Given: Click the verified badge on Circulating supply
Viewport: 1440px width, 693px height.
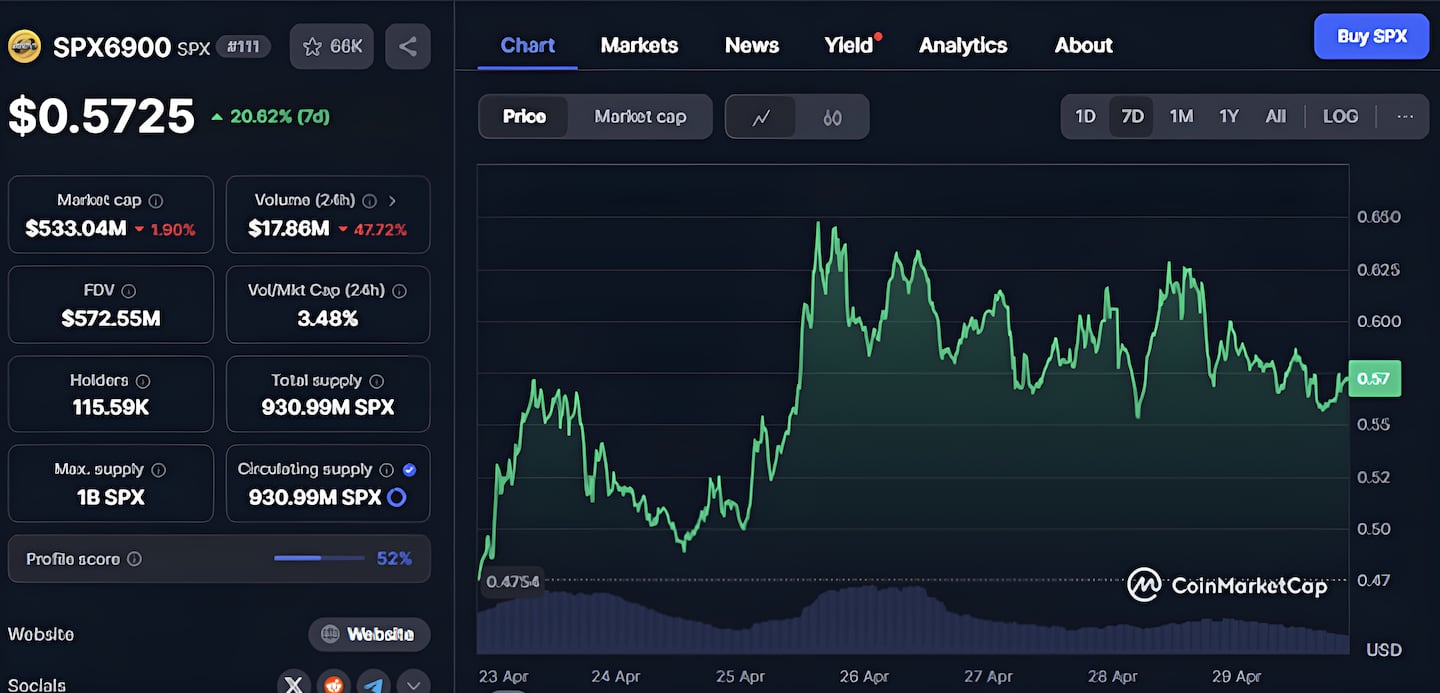Looking at the screenshot, I should 409,470.
